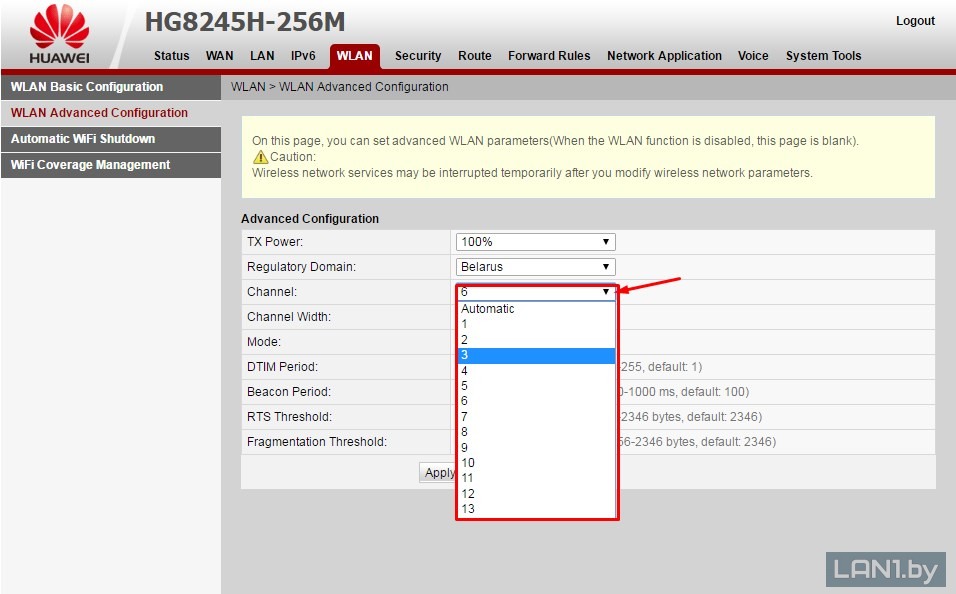Select WLAN Advanced Configuration menu item

pyautogui.click(x=111, y=113)
